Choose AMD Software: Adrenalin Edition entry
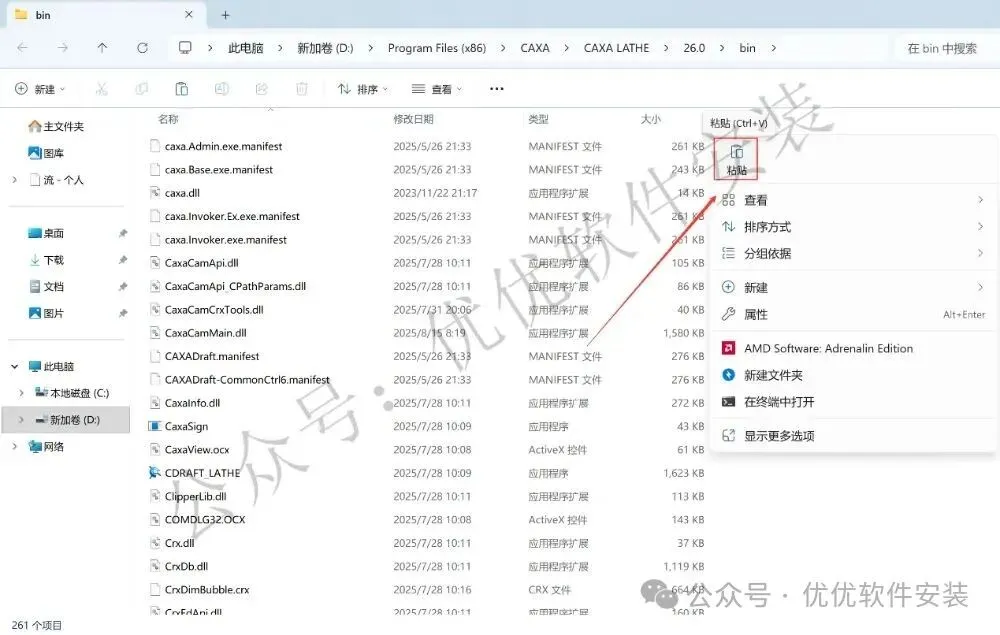The height and width of the screenshot is (635, 1000). 853,349
